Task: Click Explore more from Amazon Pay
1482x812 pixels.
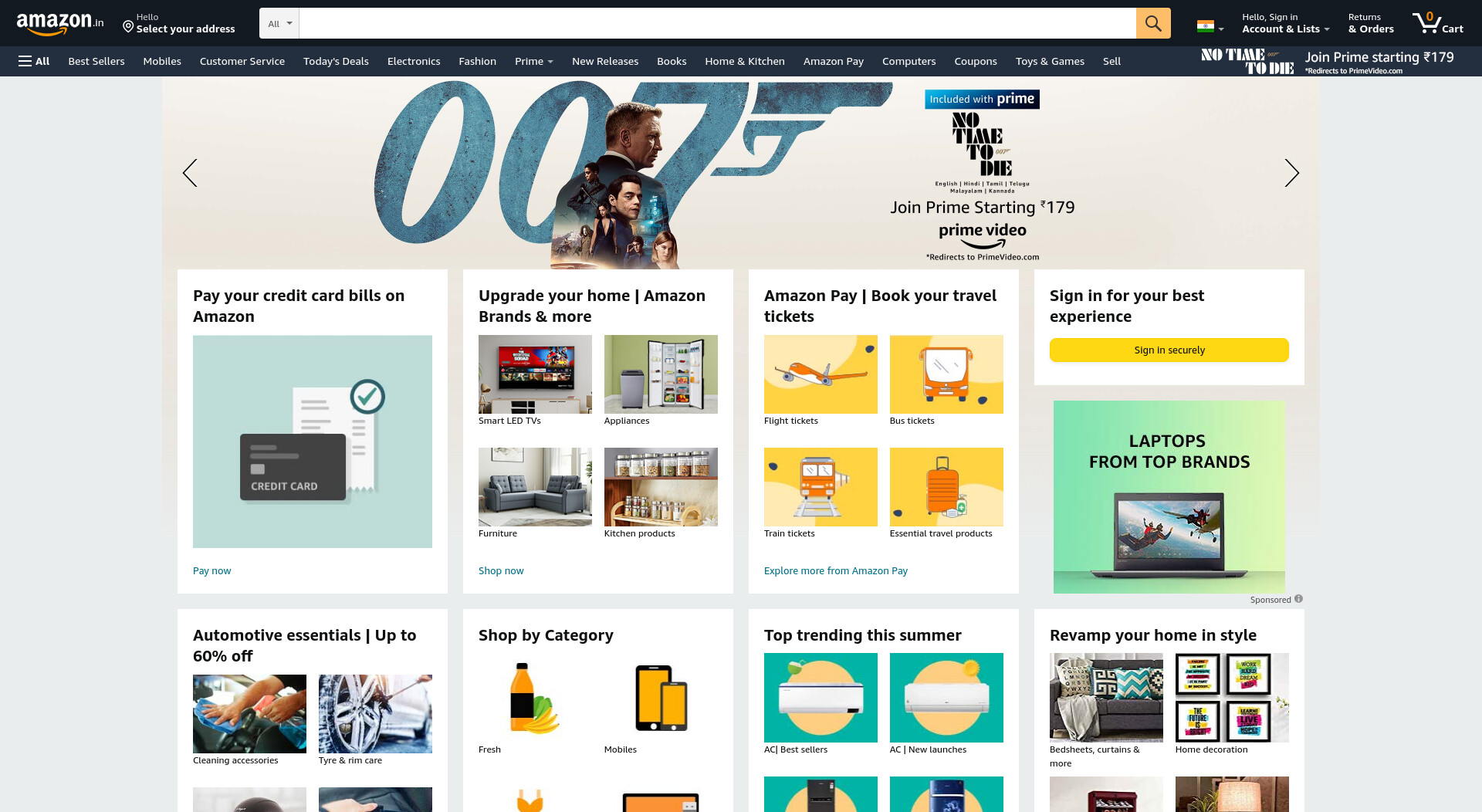Action: (x=835, y=570)
